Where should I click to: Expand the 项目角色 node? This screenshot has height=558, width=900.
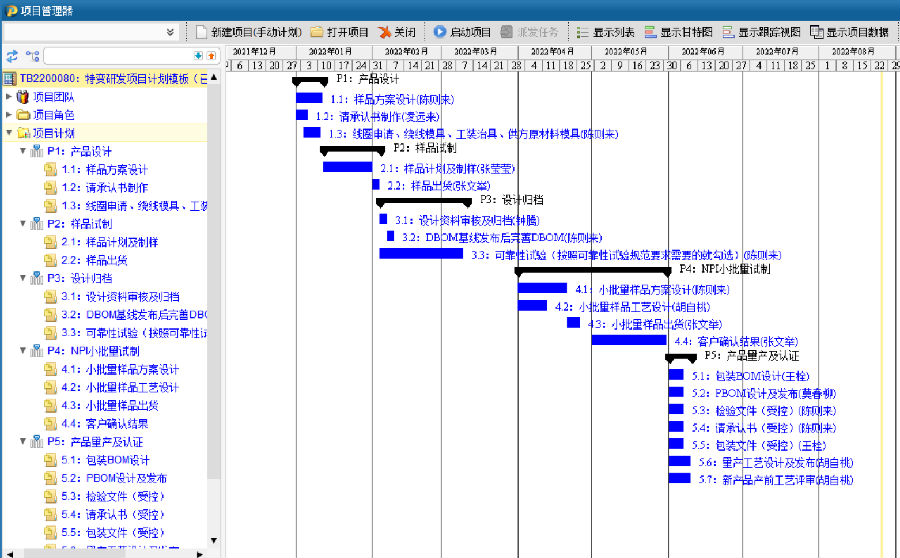coord(9,115)
